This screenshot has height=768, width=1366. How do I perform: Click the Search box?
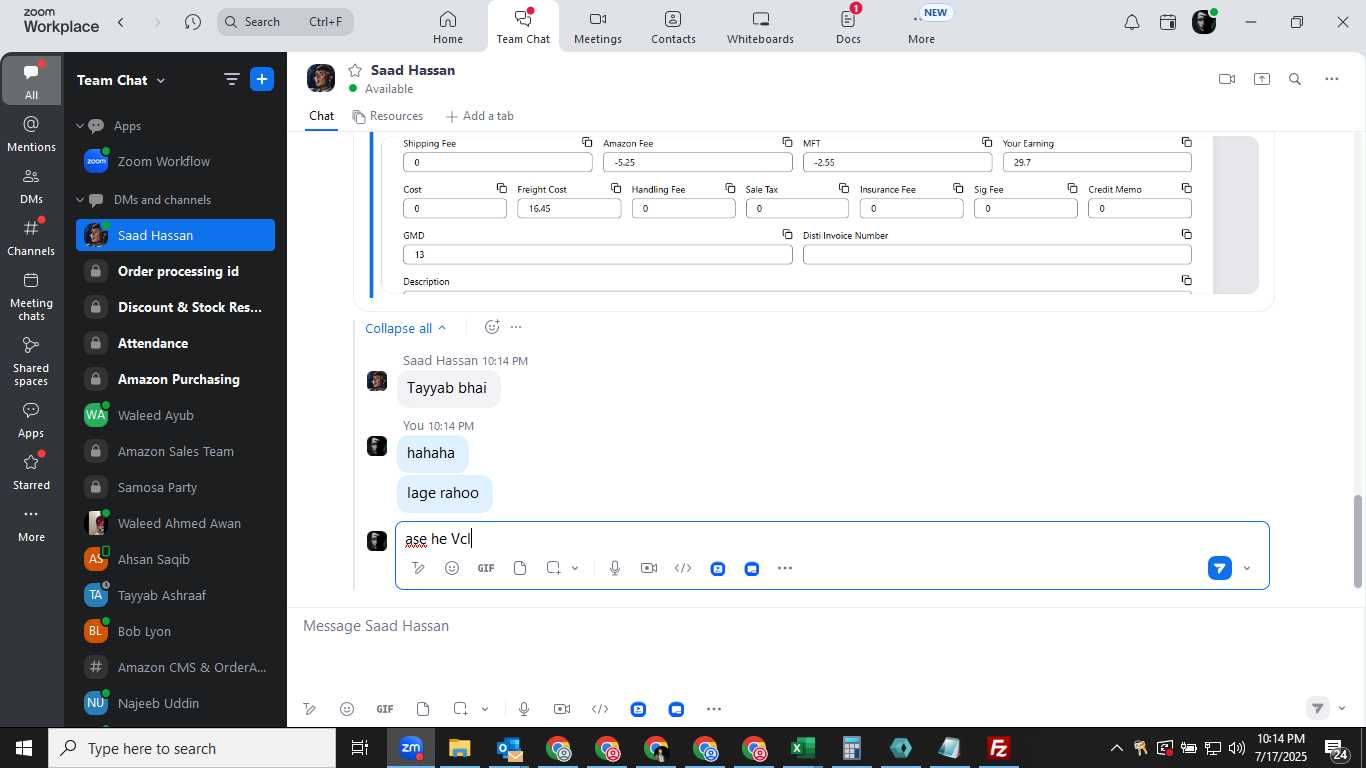[x=285, y=22]
